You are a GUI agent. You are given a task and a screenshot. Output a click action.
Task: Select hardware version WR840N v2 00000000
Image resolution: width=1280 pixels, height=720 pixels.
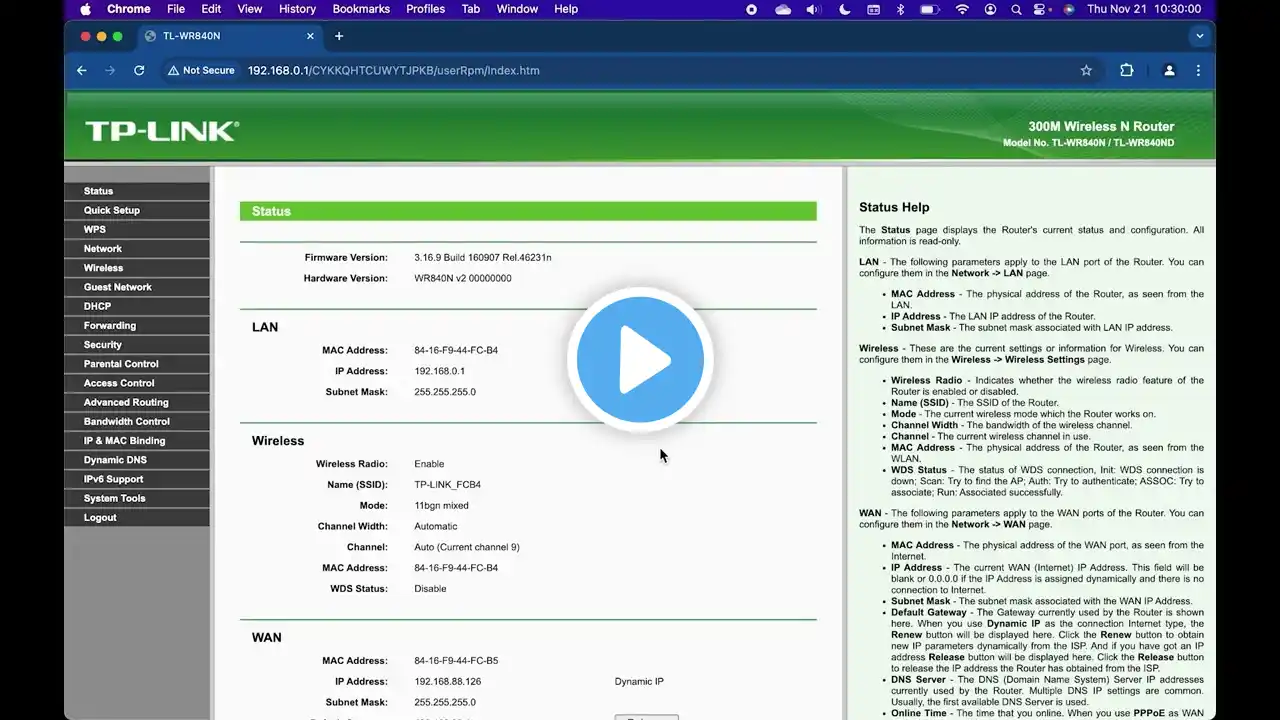pos(463,278)
